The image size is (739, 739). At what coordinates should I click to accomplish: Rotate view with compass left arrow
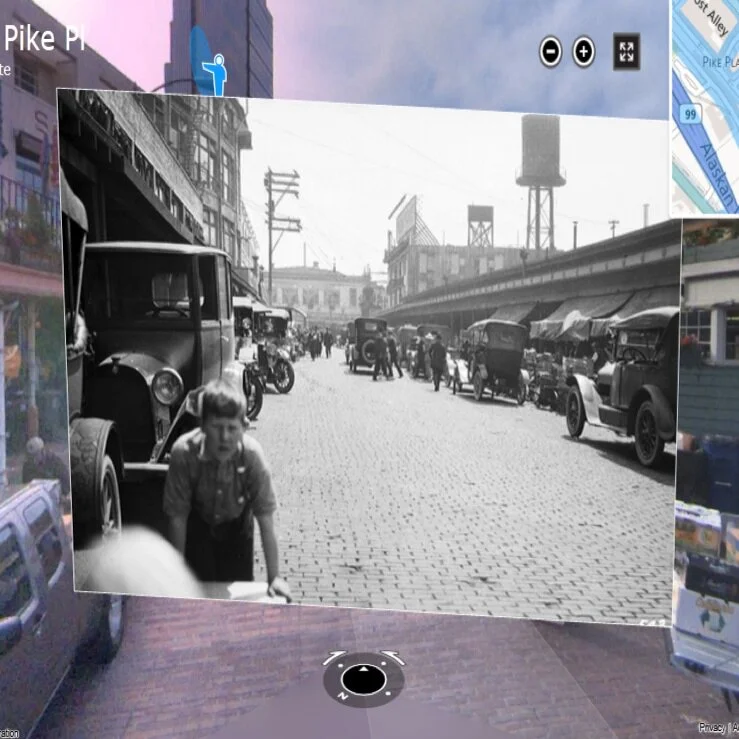pos(334,657)
